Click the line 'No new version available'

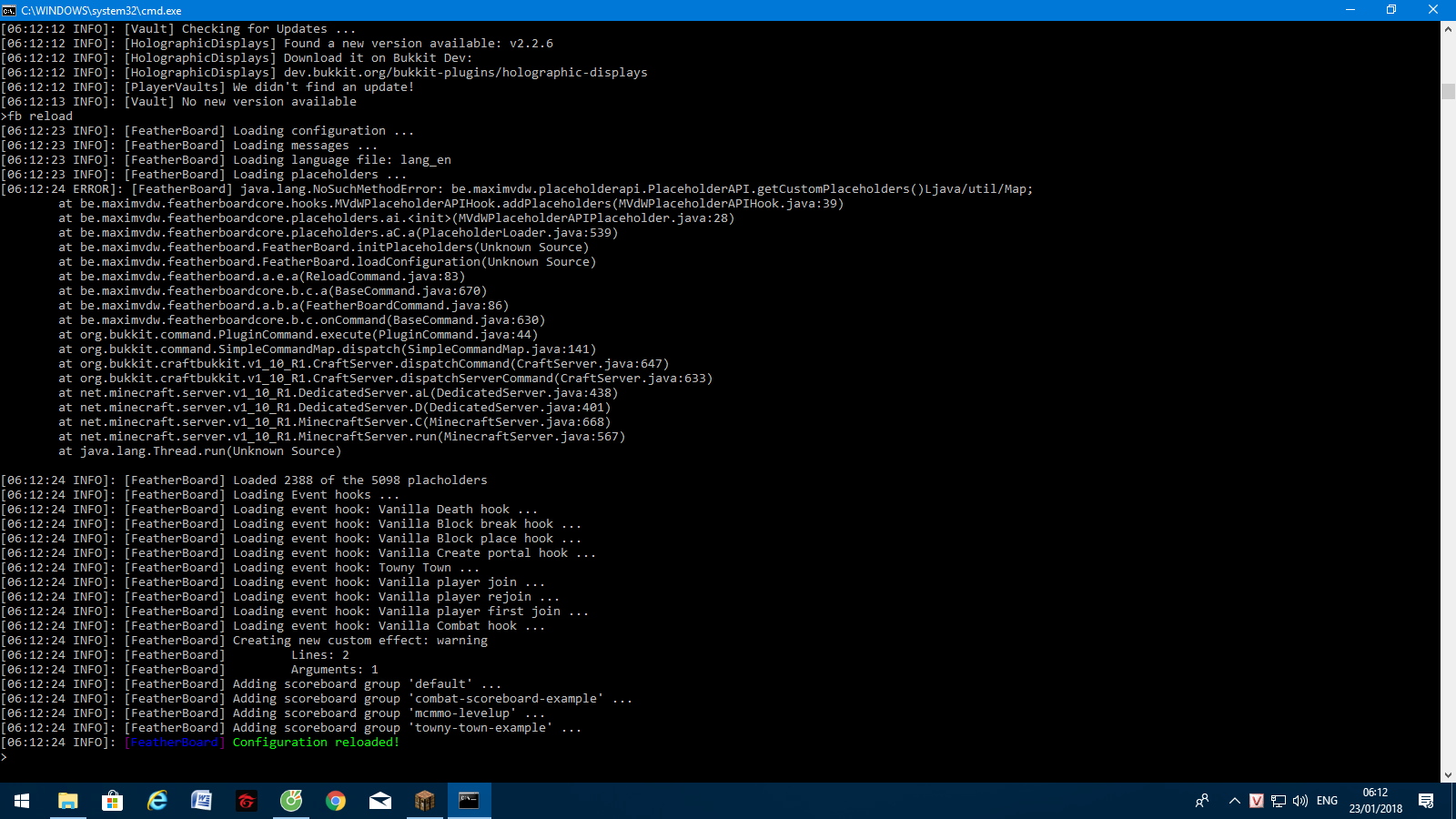click(269, 102)
